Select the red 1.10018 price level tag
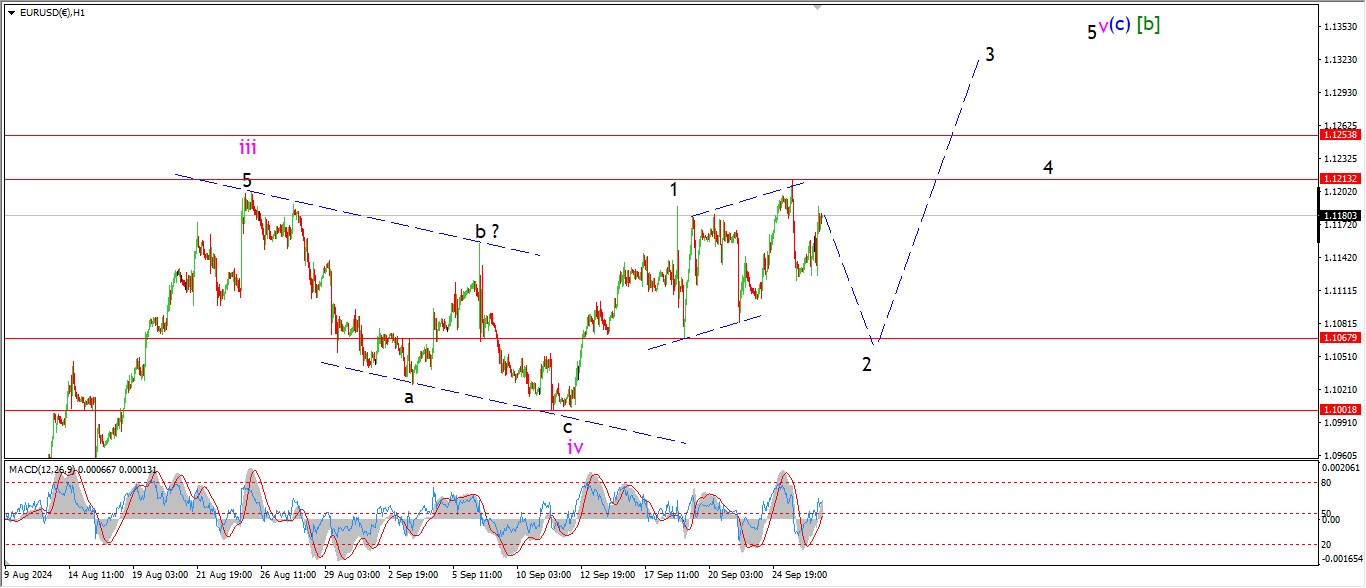The height and width of the screenshot is (588, 1366). (x=1338, y=410)
